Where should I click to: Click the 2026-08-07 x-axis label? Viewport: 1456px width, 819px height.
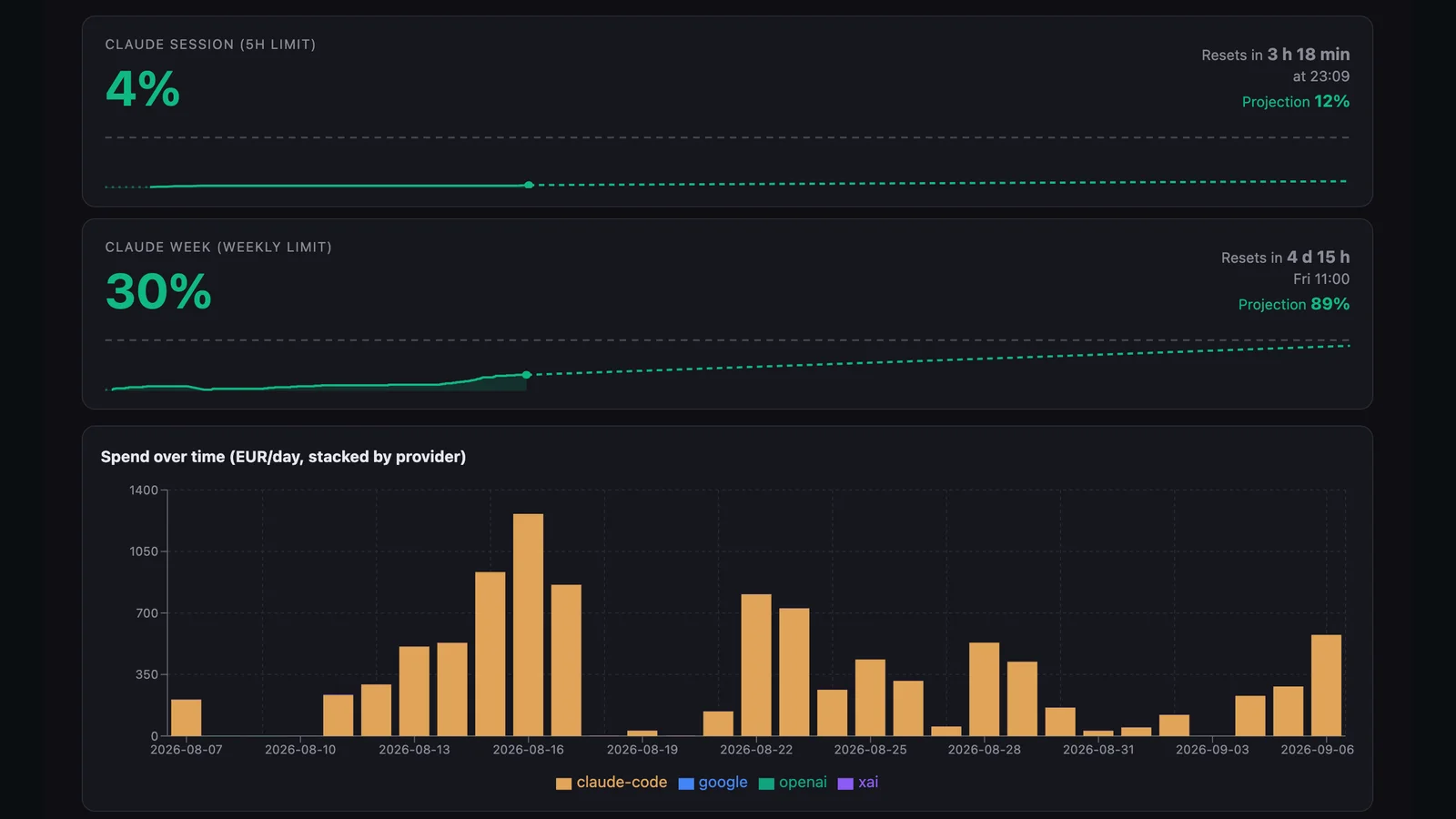click(x=187, y=750)
